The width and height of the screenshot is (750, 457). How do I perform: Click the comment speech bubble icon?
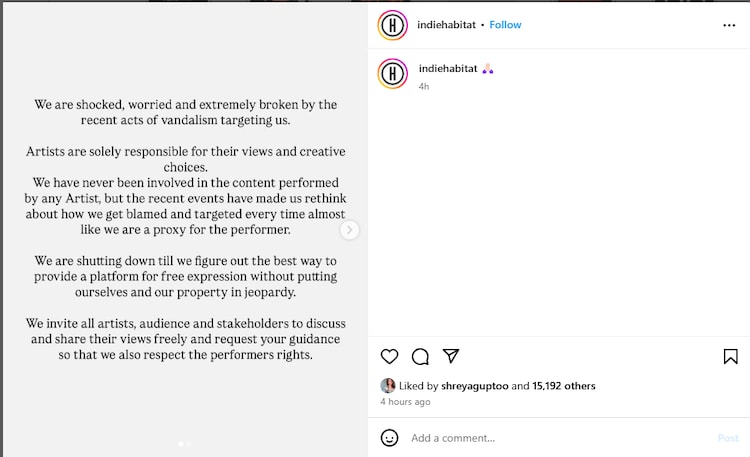click(420, 356)
